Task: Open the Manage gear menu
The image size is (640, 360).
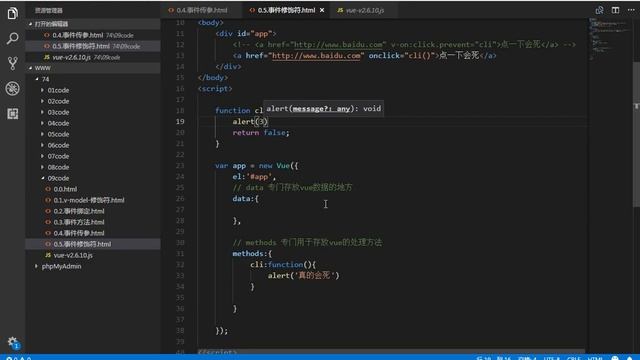Action: coord(13,342)
